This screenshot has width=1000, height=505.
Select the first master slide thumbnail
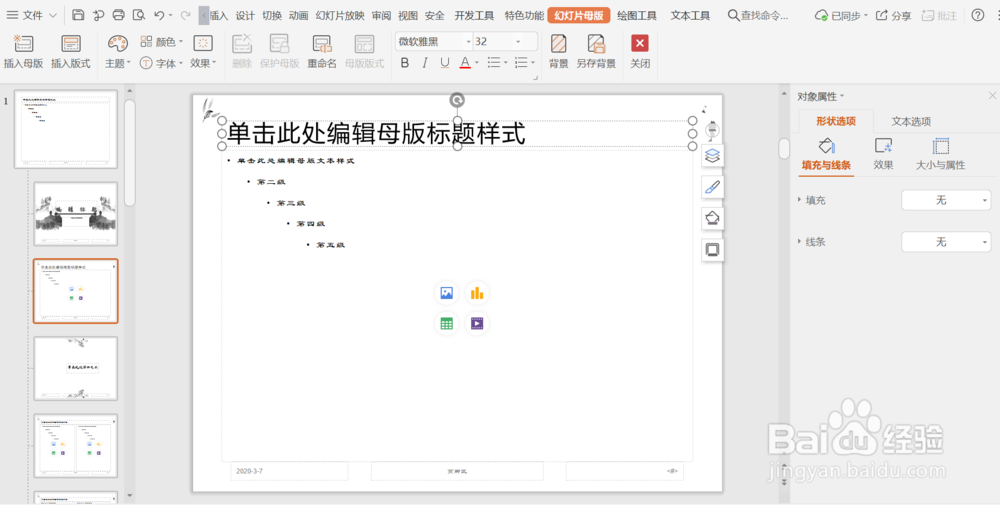tap(66, 129)
